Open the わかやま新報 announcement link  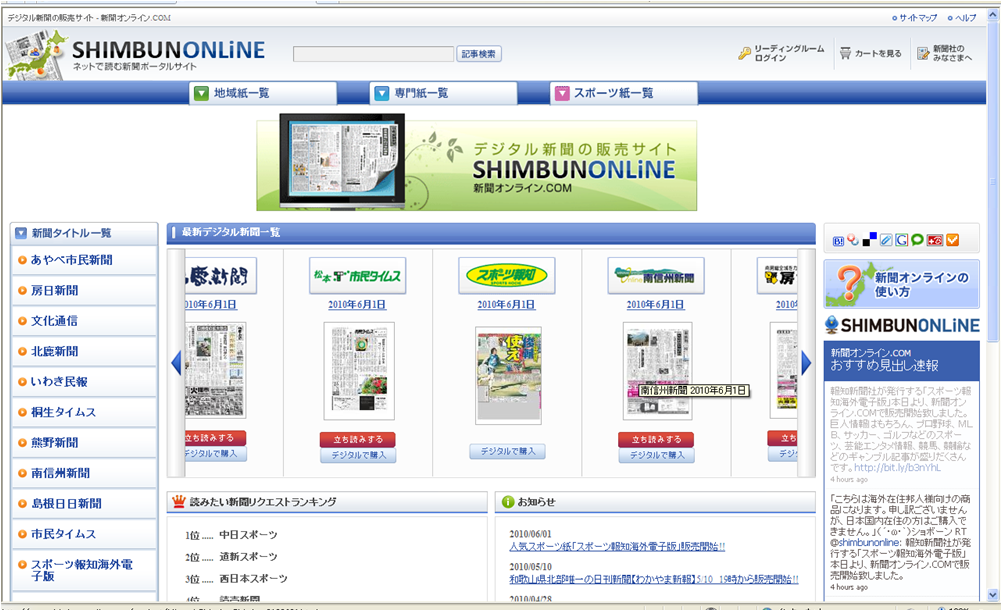pyautogui.click(x=654, y=580)
